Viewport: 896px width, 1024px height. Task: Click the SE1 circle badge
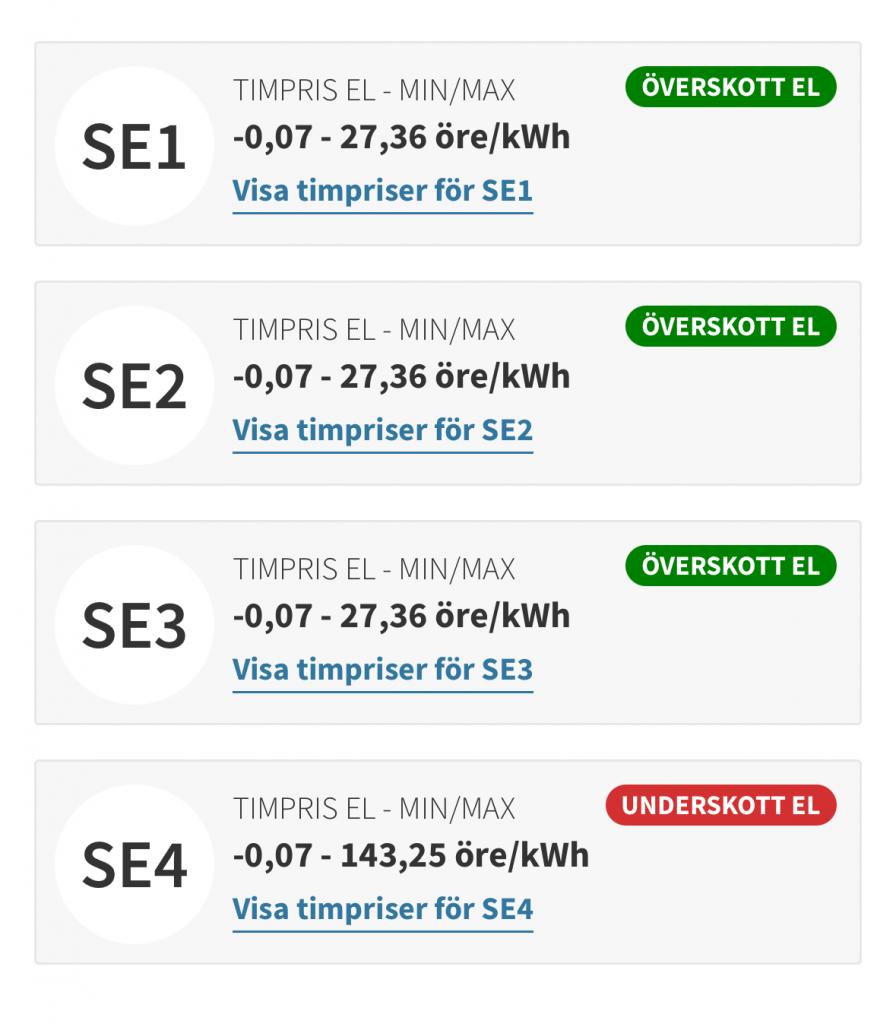[x=134, y=146]
